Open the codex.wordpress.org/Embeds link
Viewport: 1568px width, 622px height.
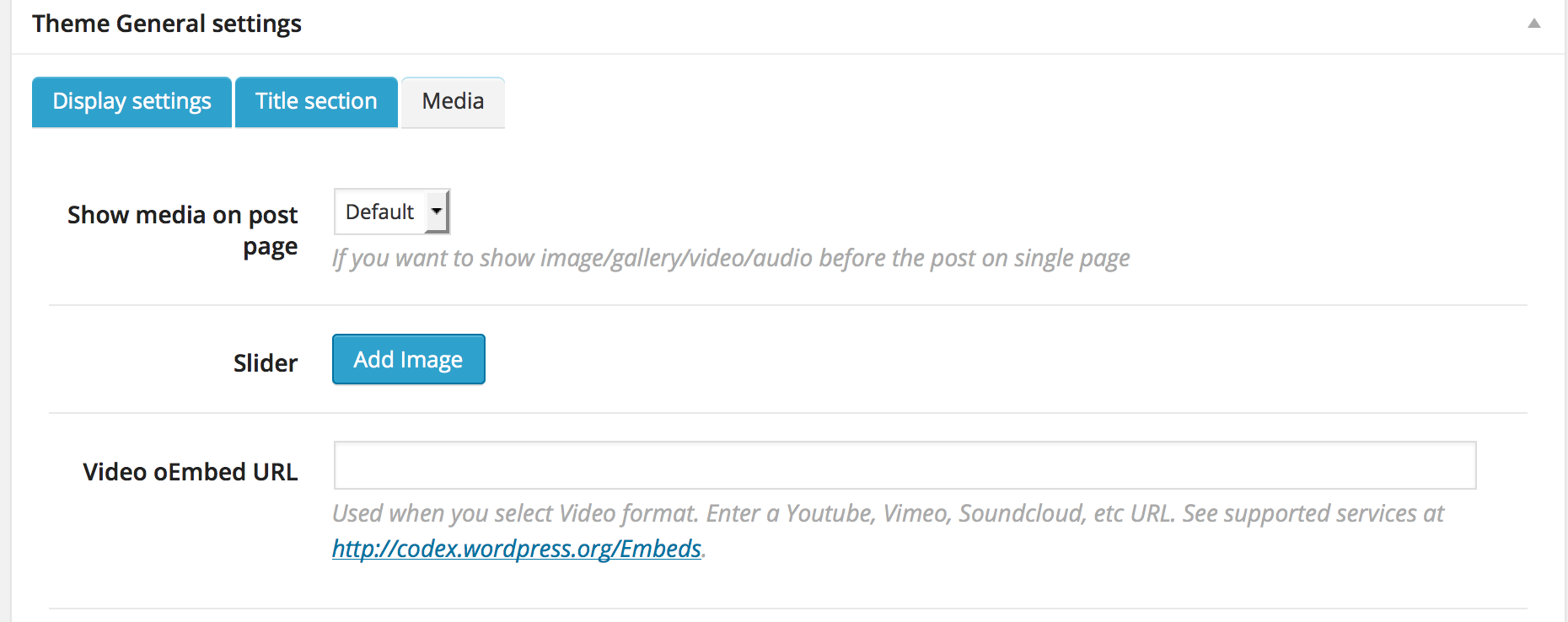pos(516,549)
